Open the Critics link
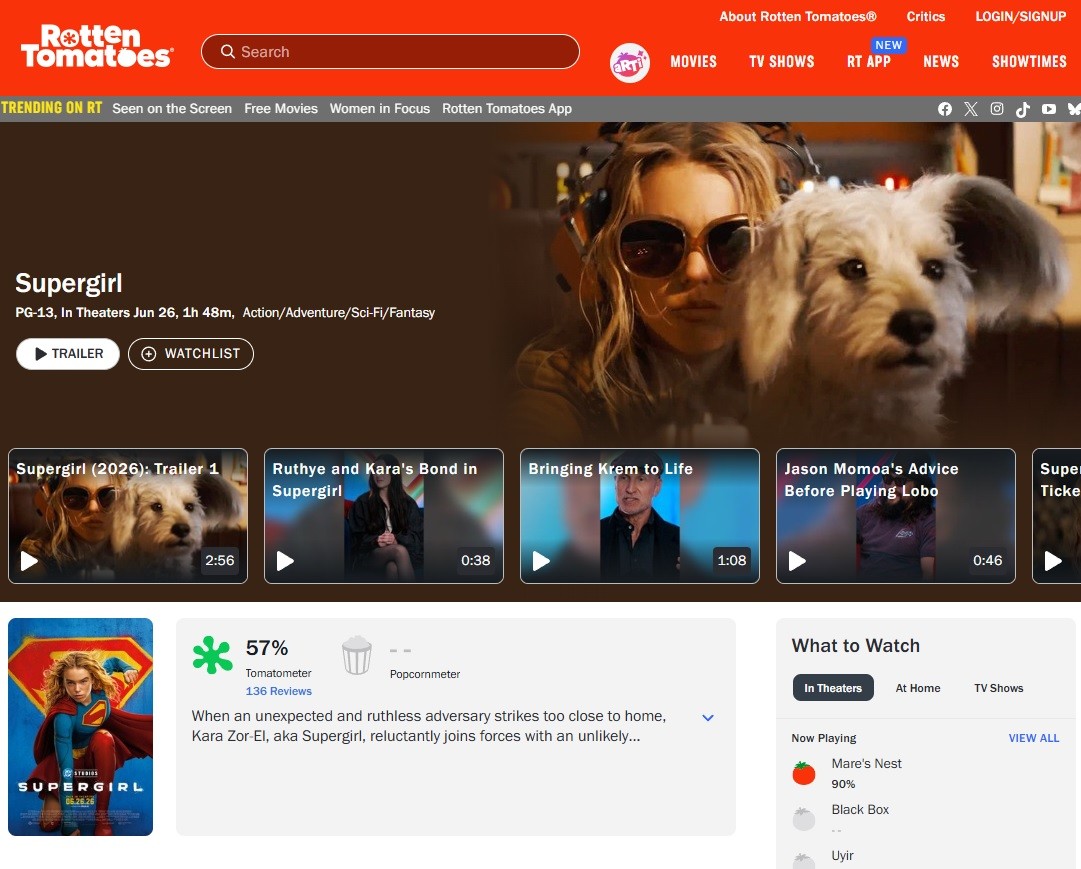 [x=925, y=17]
